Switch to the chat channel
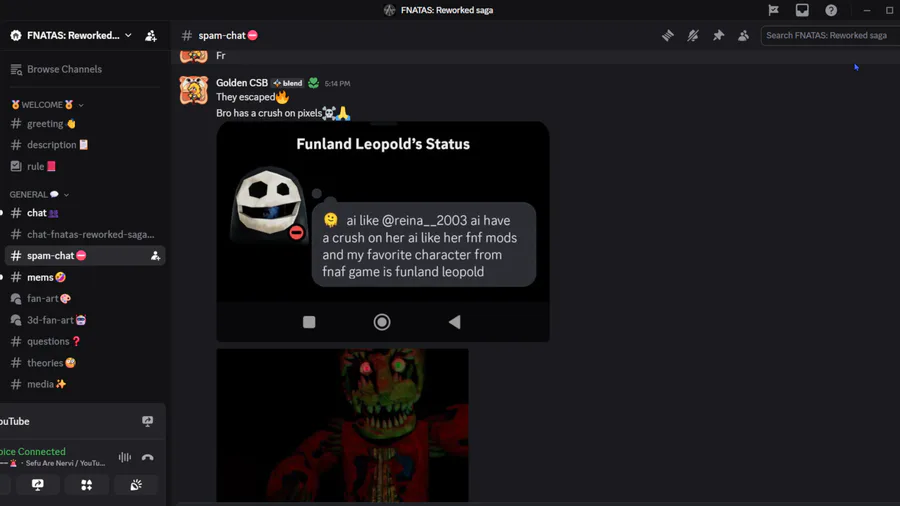900x506 pixels. [x=84, y=213]
